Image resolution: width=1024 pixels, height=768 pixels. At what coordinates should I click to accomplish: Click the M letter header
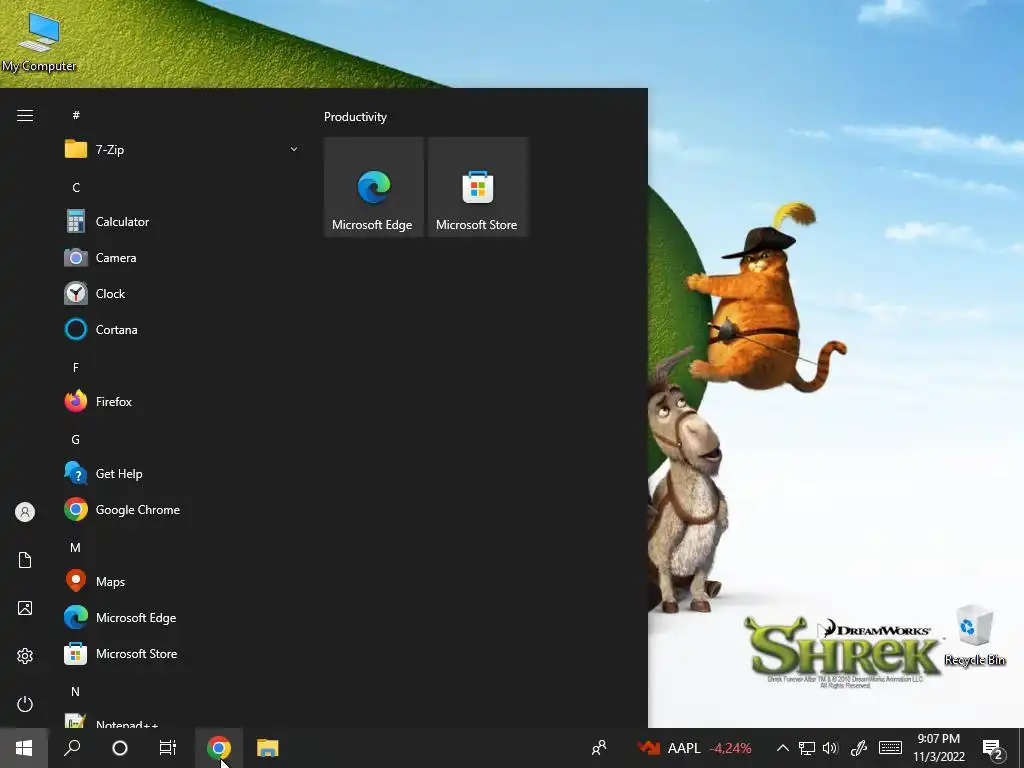pos(76,547)
